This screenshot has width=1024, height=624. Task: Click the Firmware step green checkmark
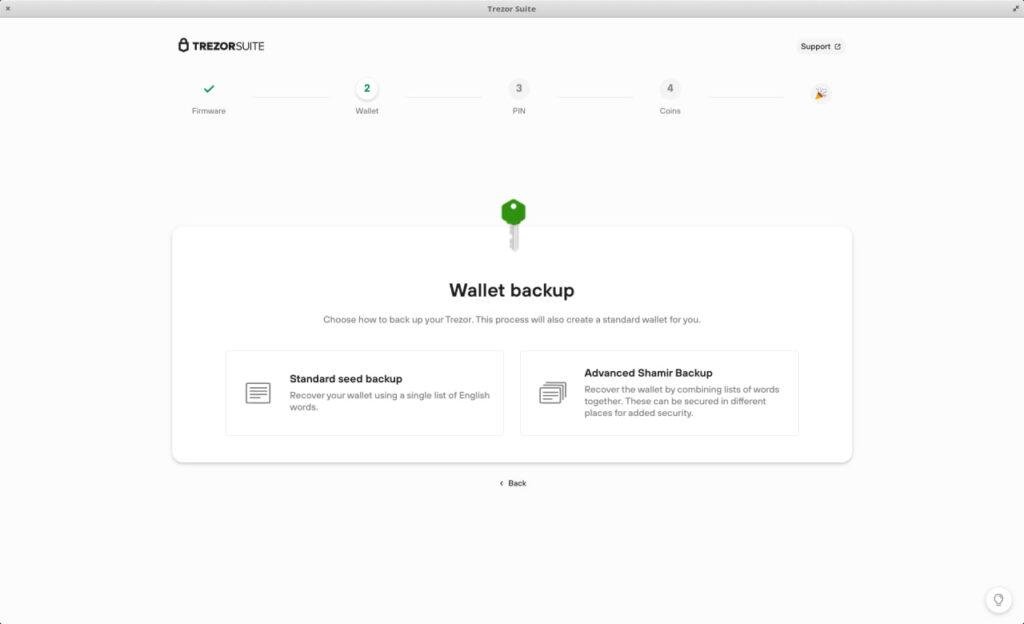pos(209,89)
